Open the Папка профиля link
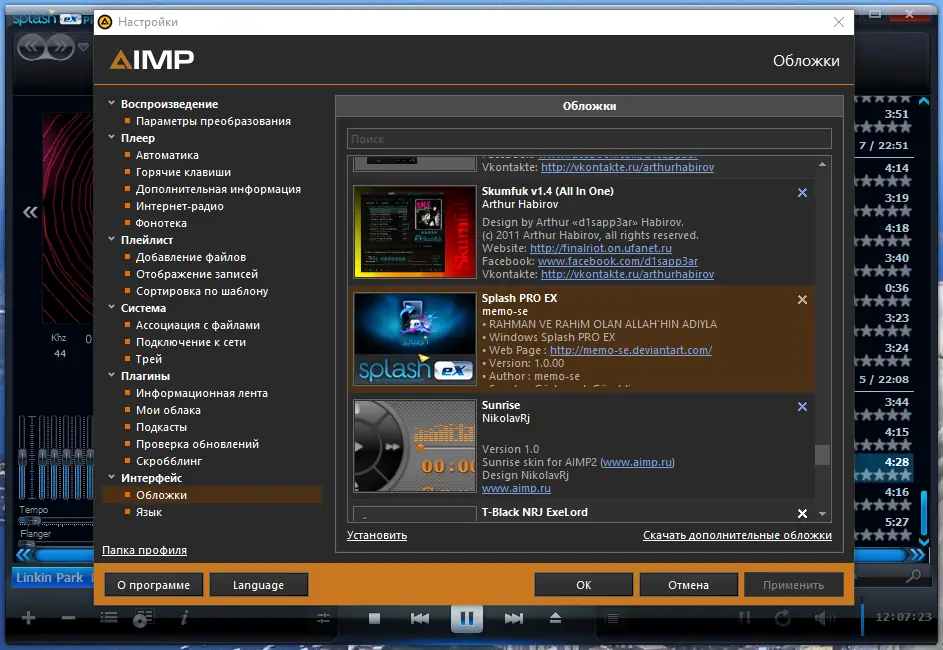This screenshot has height=650, width=943. click(x=144, y=550)
